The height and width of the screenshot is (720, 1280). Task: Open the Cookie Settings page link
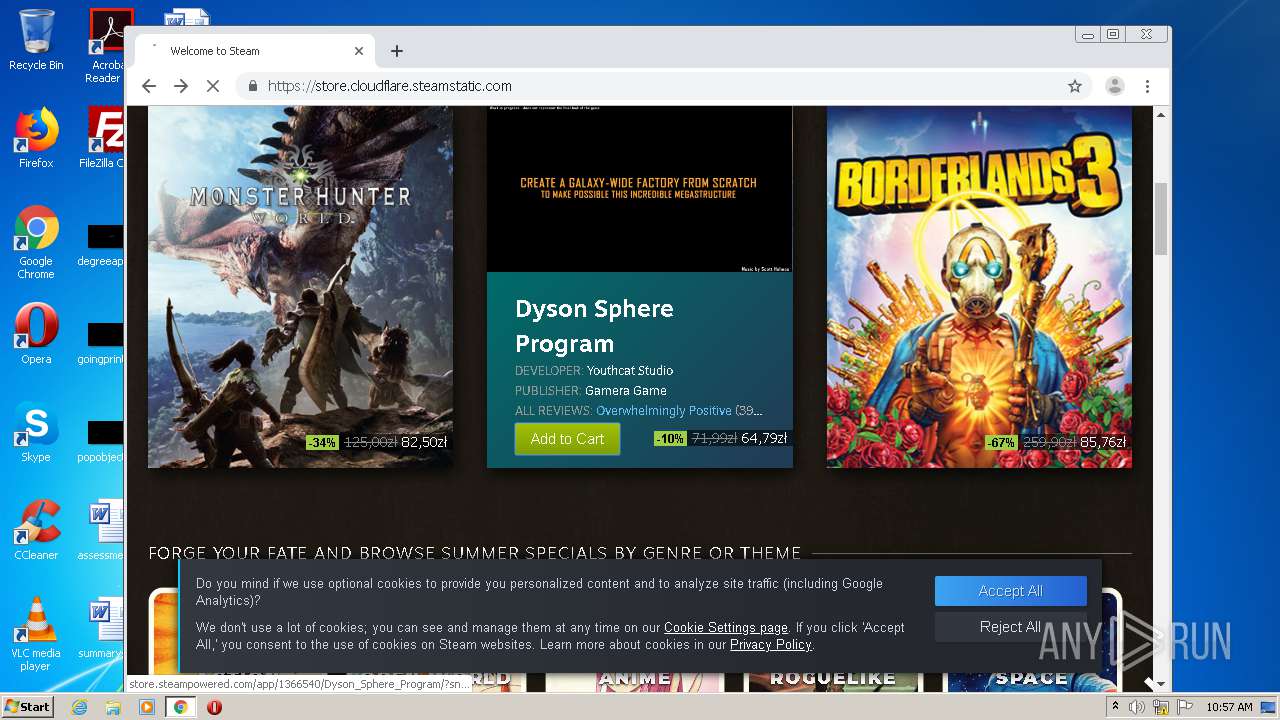click(x=726, y=628)
